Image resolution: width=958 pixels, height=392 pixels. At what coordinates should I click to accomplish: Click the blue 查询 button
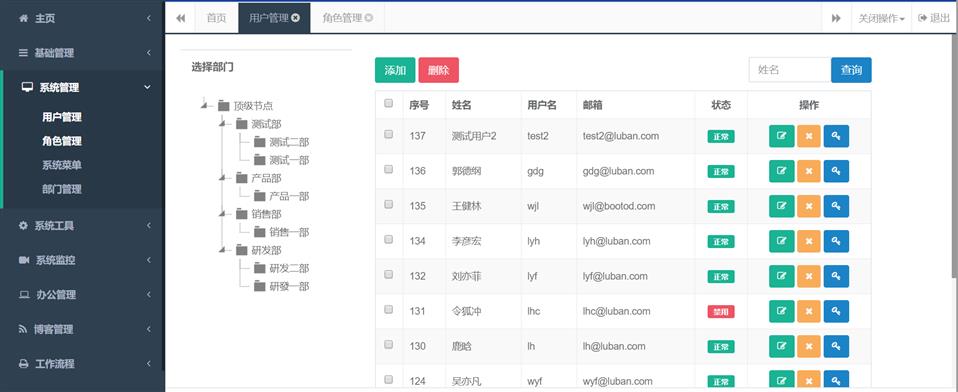tap(851, 70)
